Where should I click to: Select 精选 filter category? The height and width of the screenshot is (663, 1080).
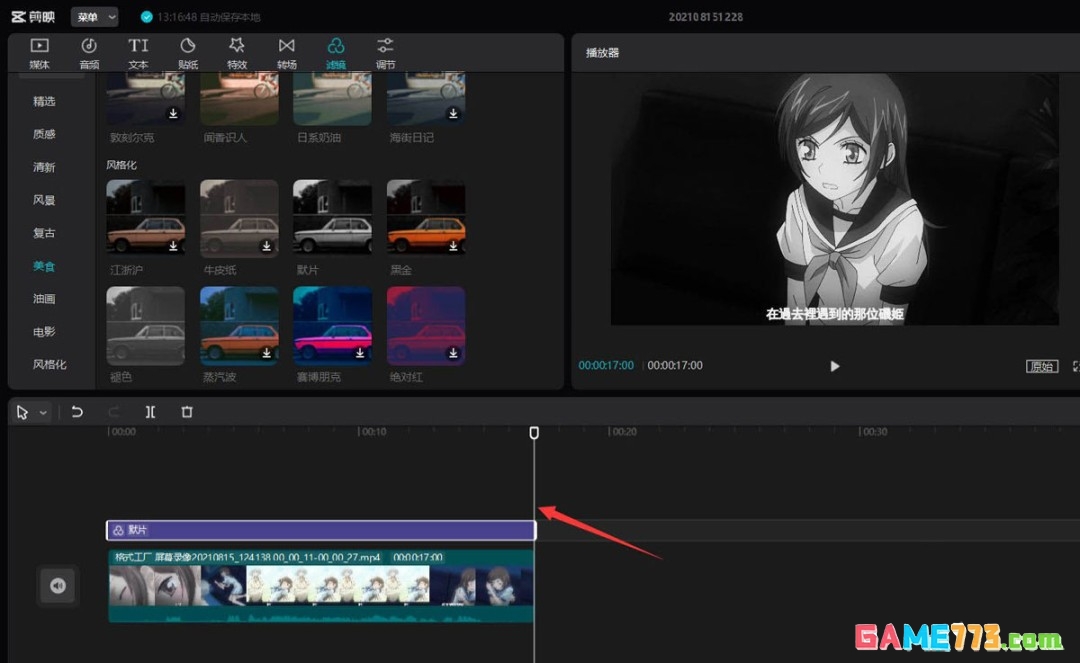pos(44,101)
